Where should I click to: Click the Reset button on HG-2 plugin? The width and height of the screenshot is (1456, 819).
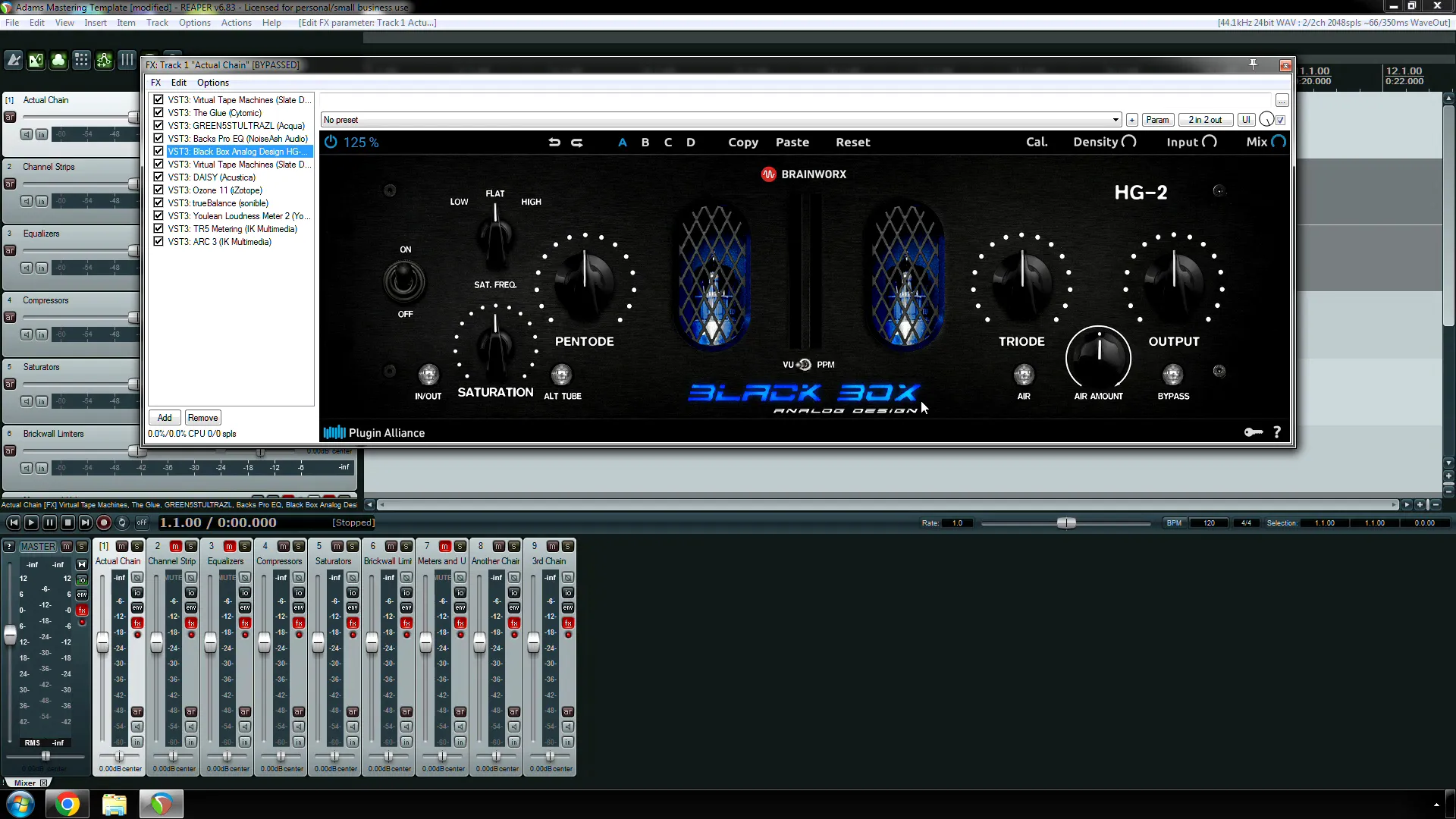(853, 142)
